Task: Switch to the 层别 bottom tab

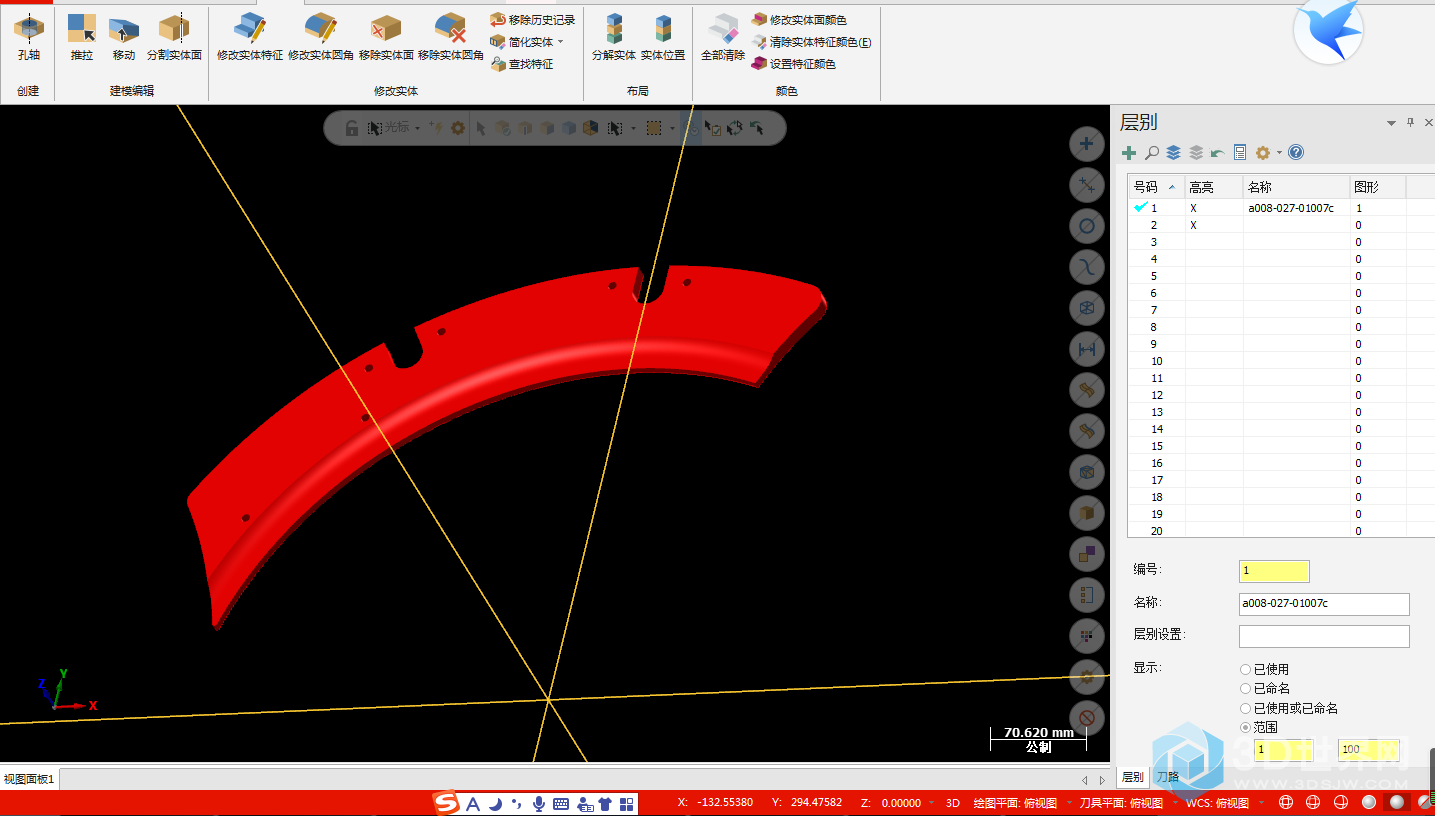Action: (1132, 777)
